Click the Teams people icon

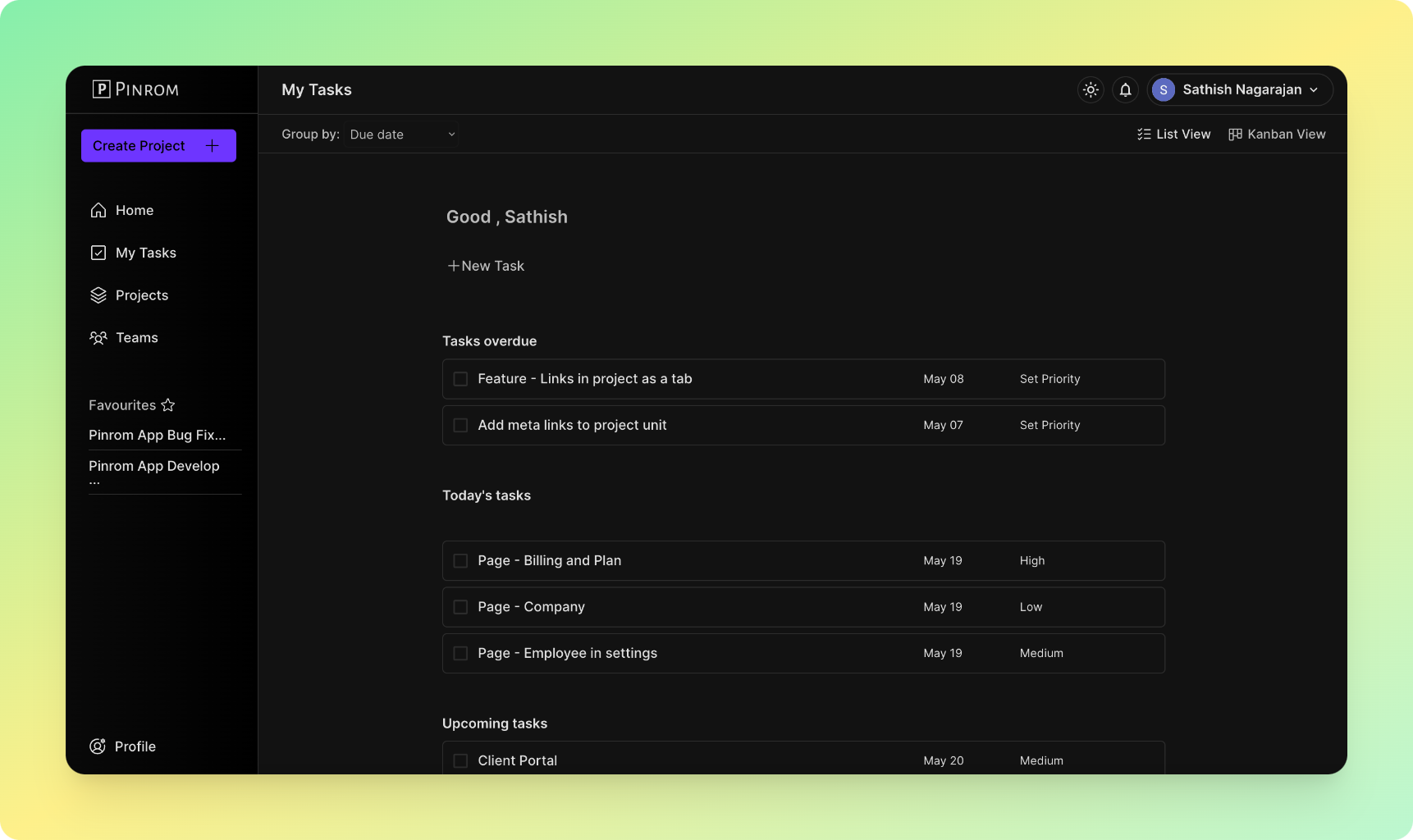pyautogui.click(x=98, y=338)
